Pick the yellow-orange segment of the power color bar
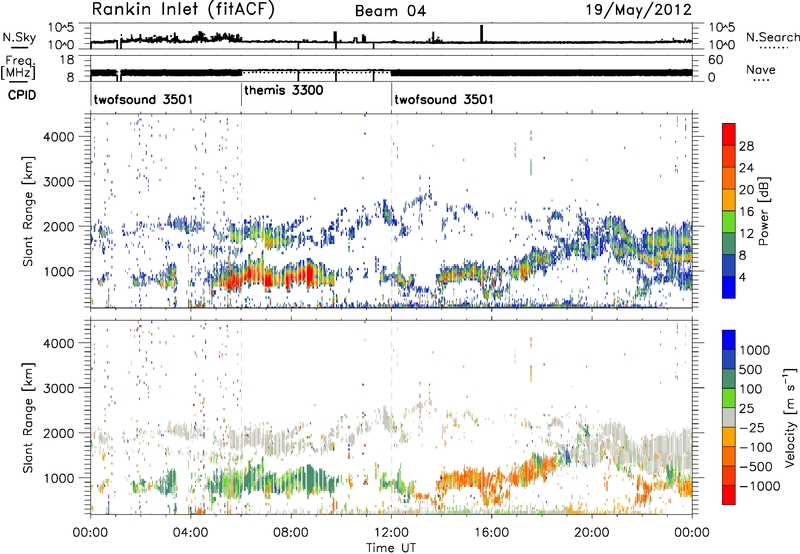The width and height of the screenshot is (800, 554). (729, 199)
